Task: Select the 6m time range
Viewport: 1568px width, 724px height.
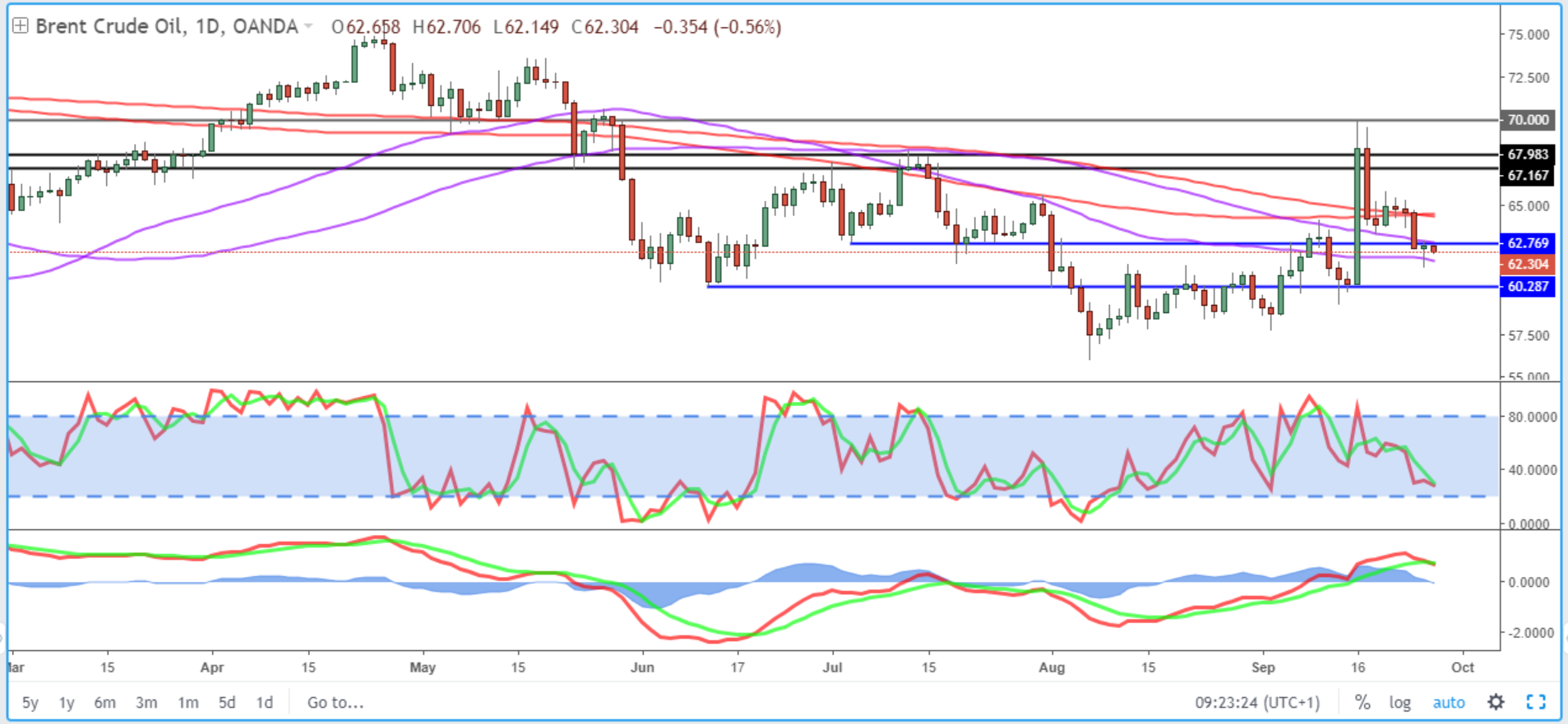Action: point(104,703)
